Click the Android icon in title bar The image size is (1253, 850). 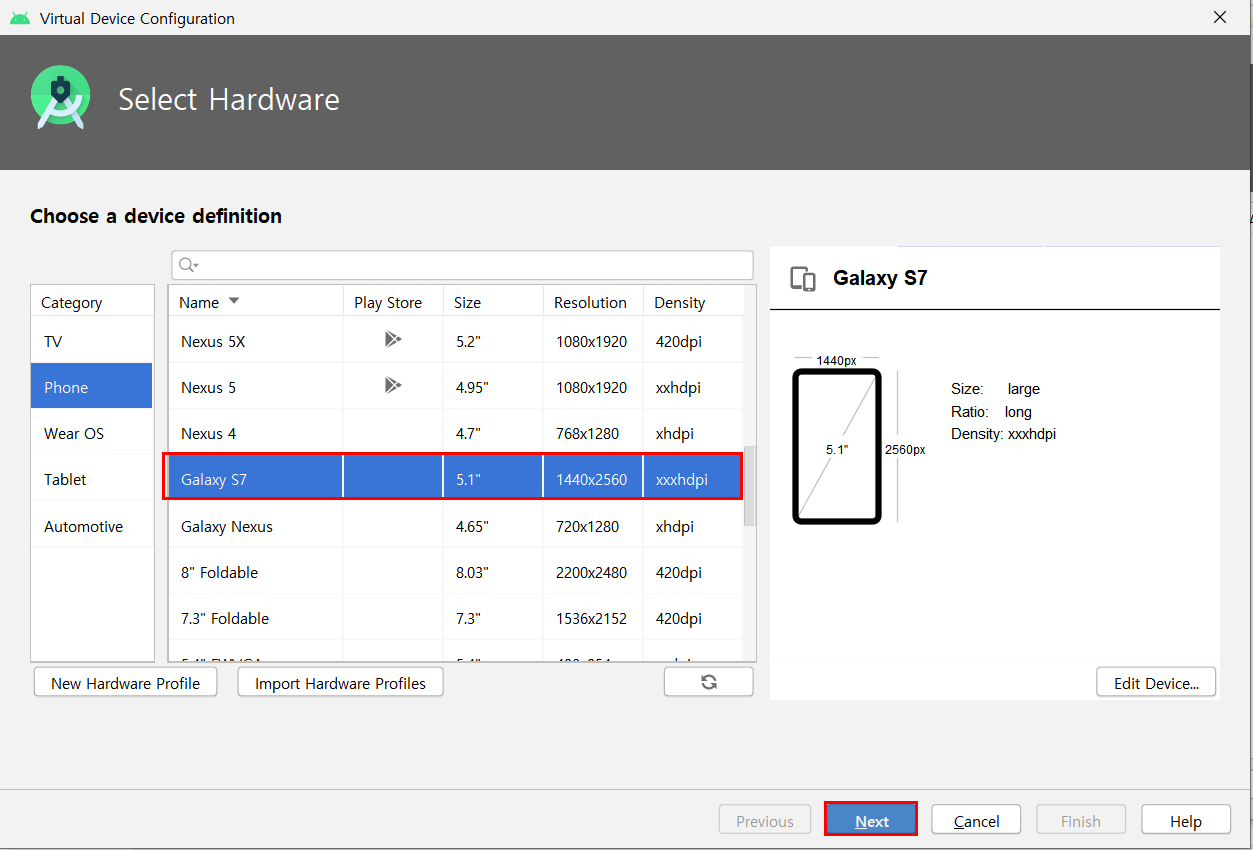coord(20,18)
